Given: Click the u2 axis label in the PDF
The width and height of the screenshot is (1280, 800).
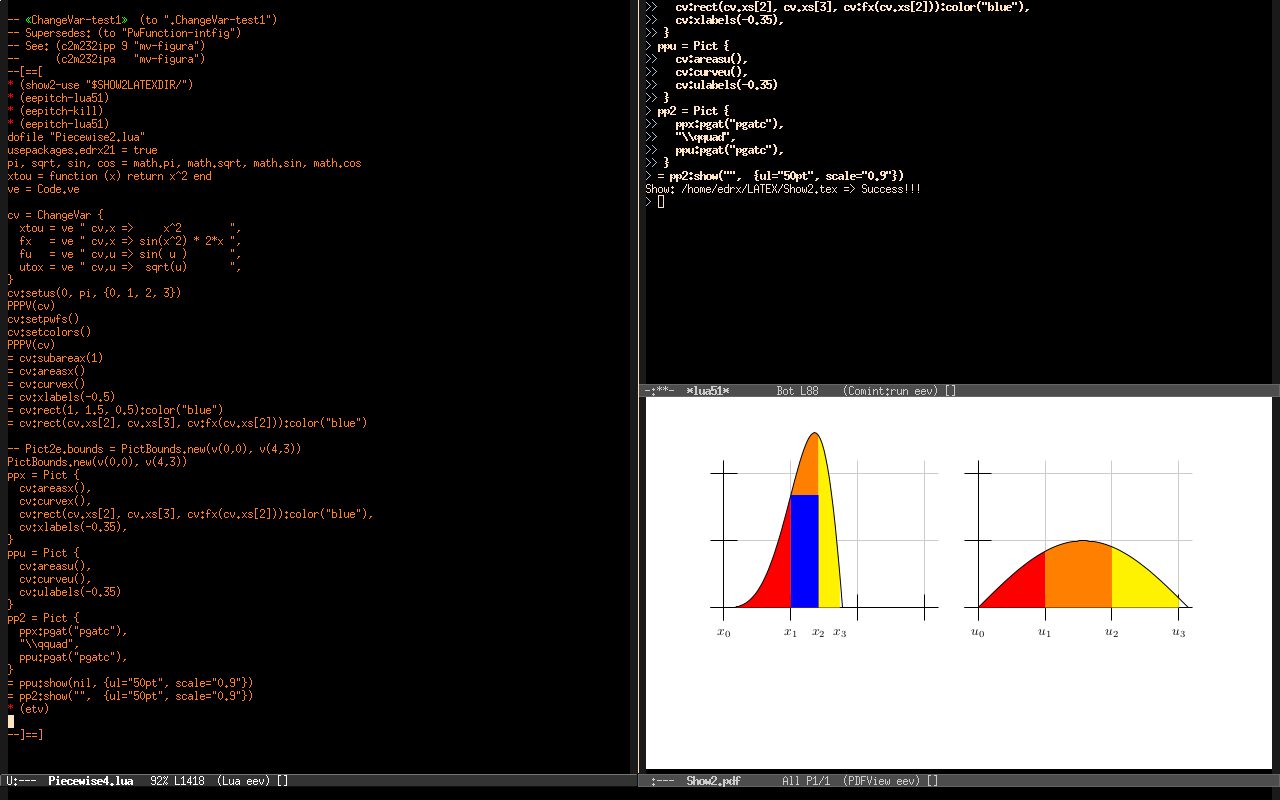Looking at the screenshot, I should coord(1112,632).
